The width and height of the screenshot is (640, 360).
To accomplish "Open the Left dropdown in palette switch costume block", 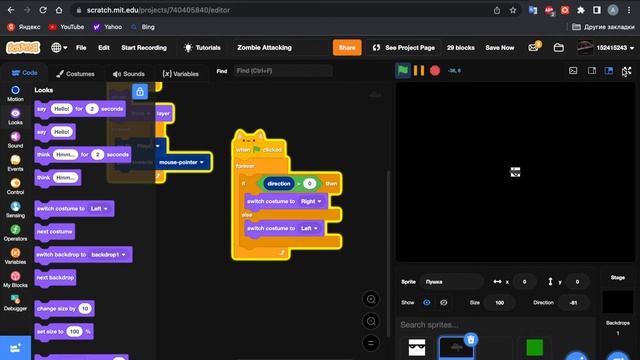I will pos(99,209).
